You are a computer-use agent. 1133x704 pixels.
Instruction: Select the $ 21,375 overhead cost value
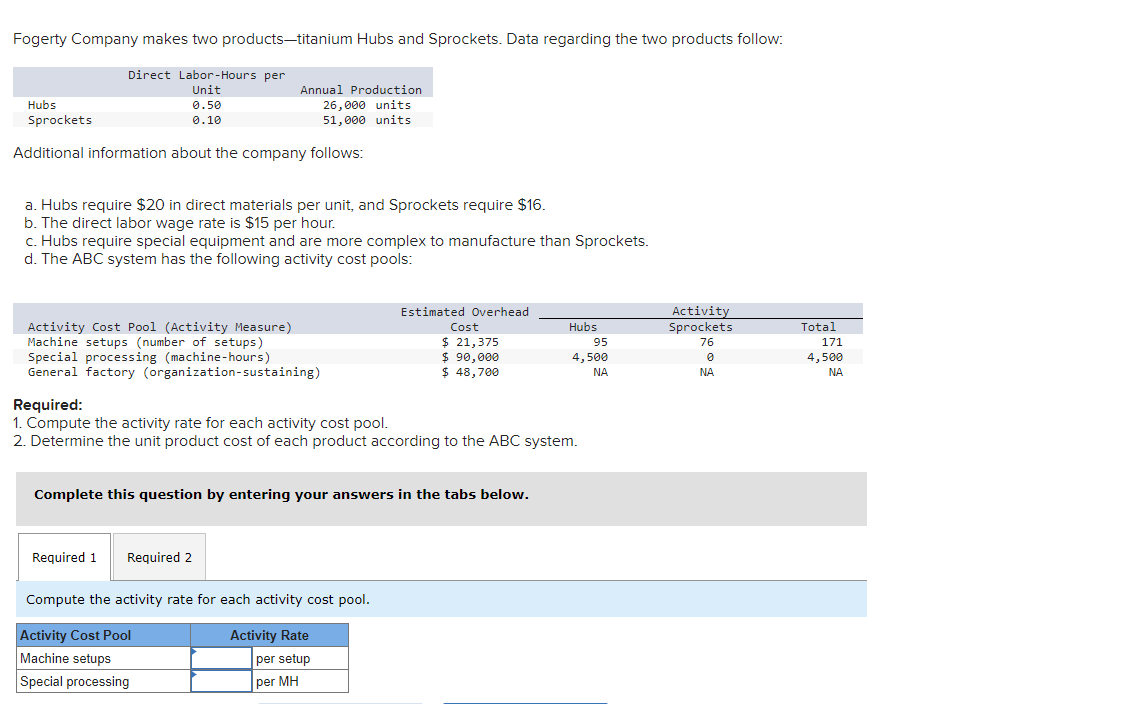click(x=470, y=342)
